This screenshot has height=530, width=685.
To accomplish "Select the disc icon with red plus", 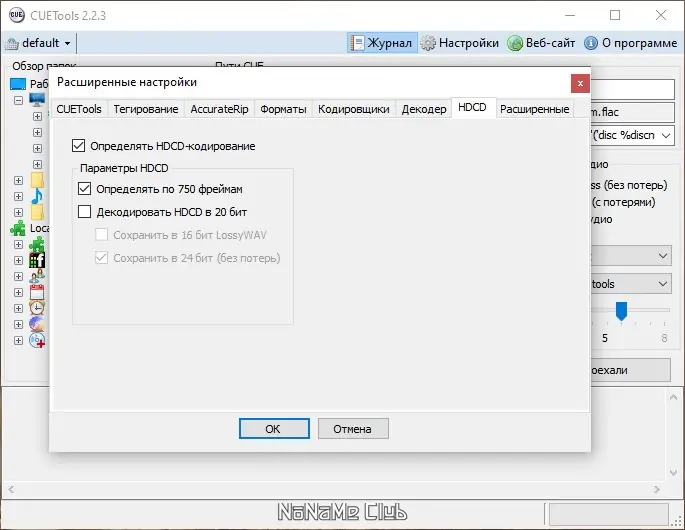I will 37,340.
